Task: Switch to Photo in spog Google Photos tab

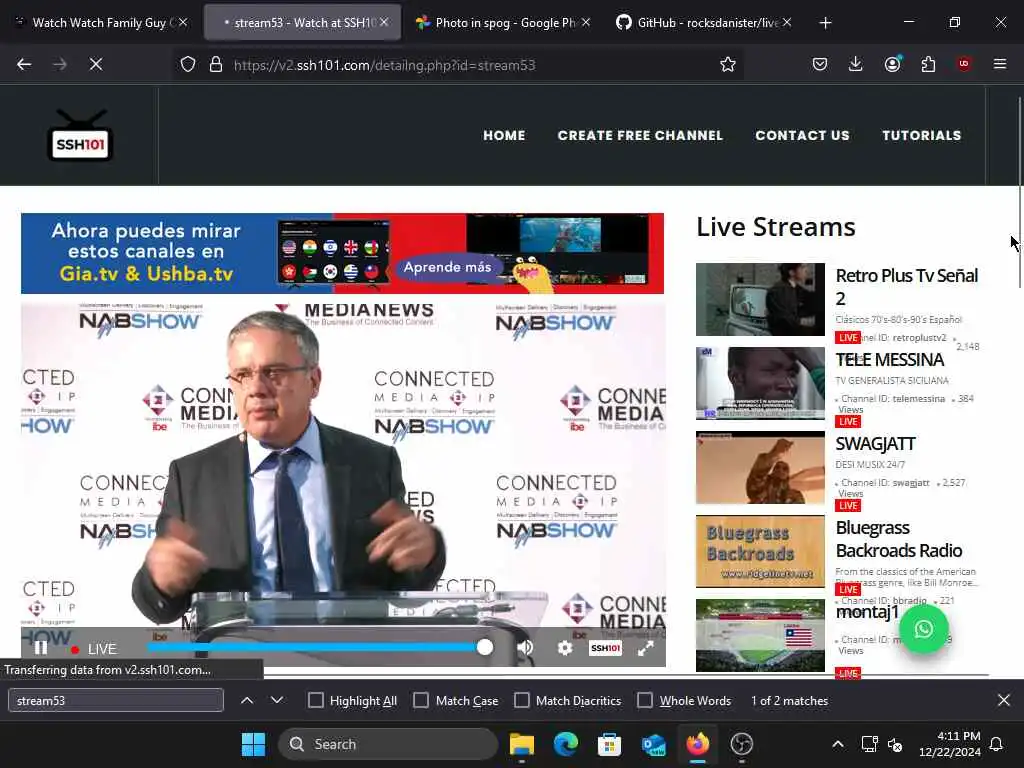Action: click(503, 22)
